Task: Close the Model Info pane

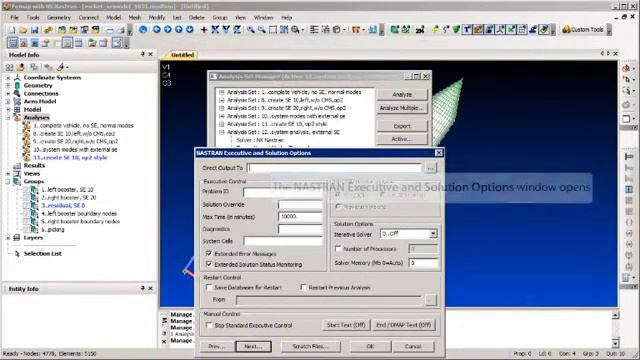Action: (x=151, y=54)
